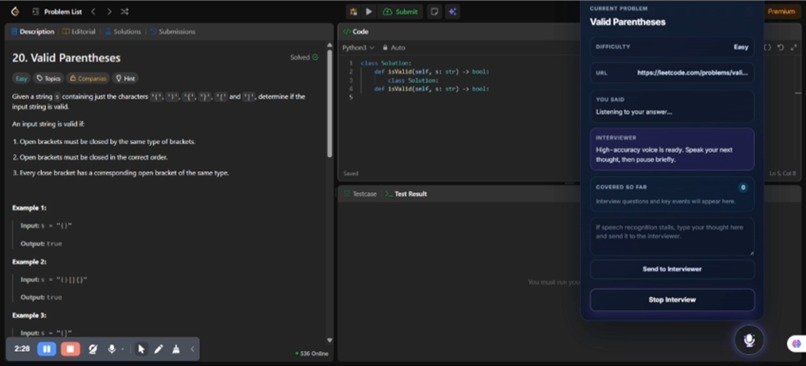Open the Testcase tab
The height and width of the screenshot is (366, 806).
click(360, 194)
